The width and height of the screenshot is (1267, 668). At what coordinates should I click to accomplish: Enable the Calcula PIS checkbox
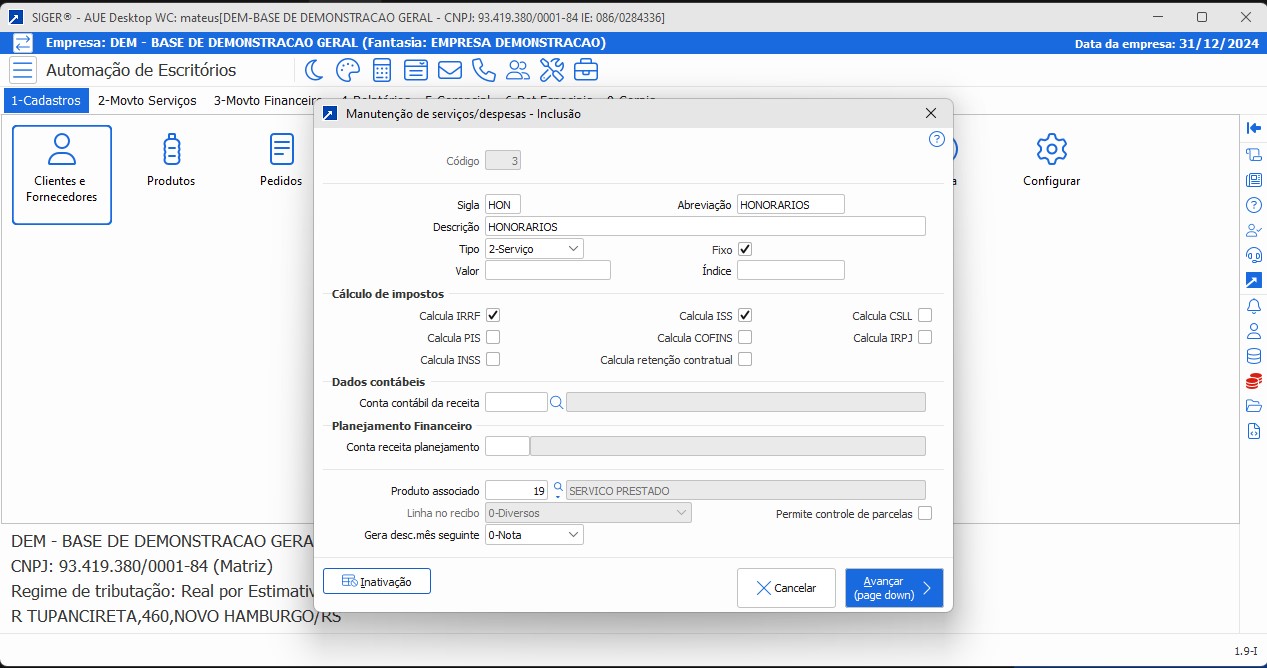[493, 338]
